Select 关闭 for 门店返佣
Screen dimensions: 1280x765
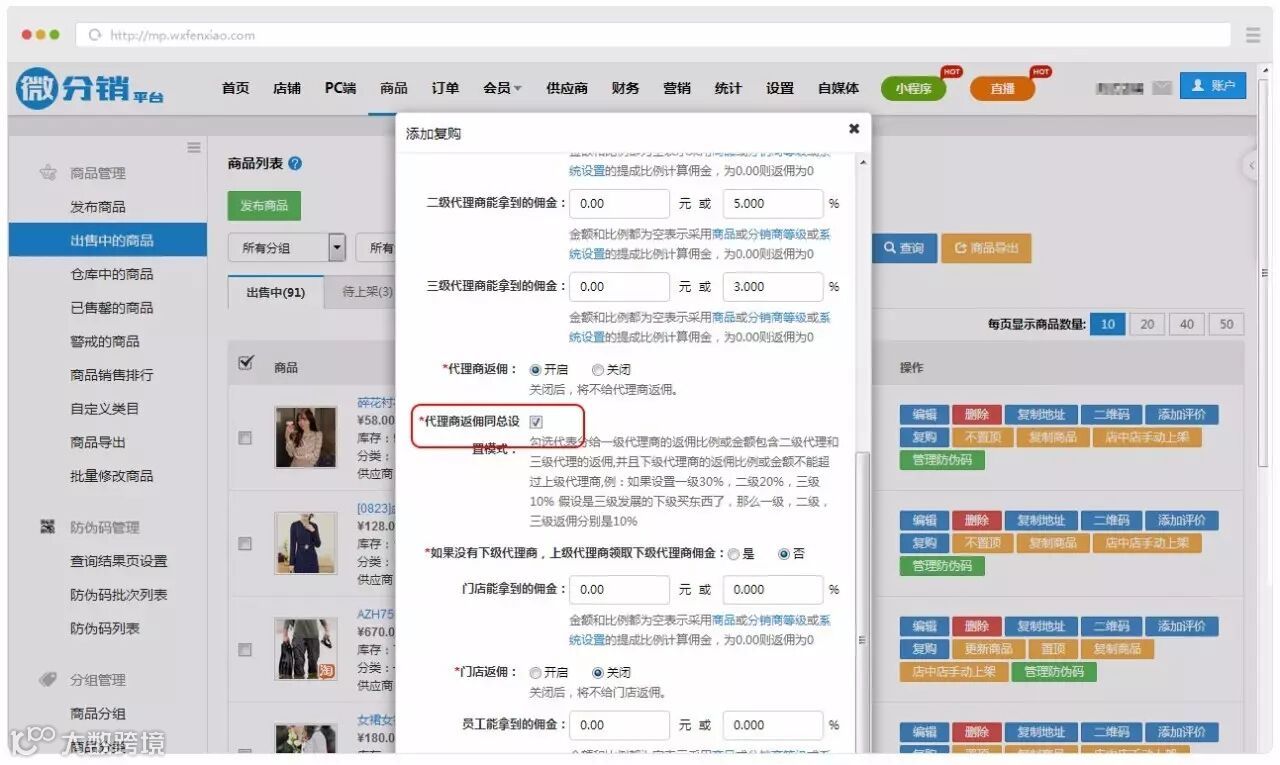598,673
